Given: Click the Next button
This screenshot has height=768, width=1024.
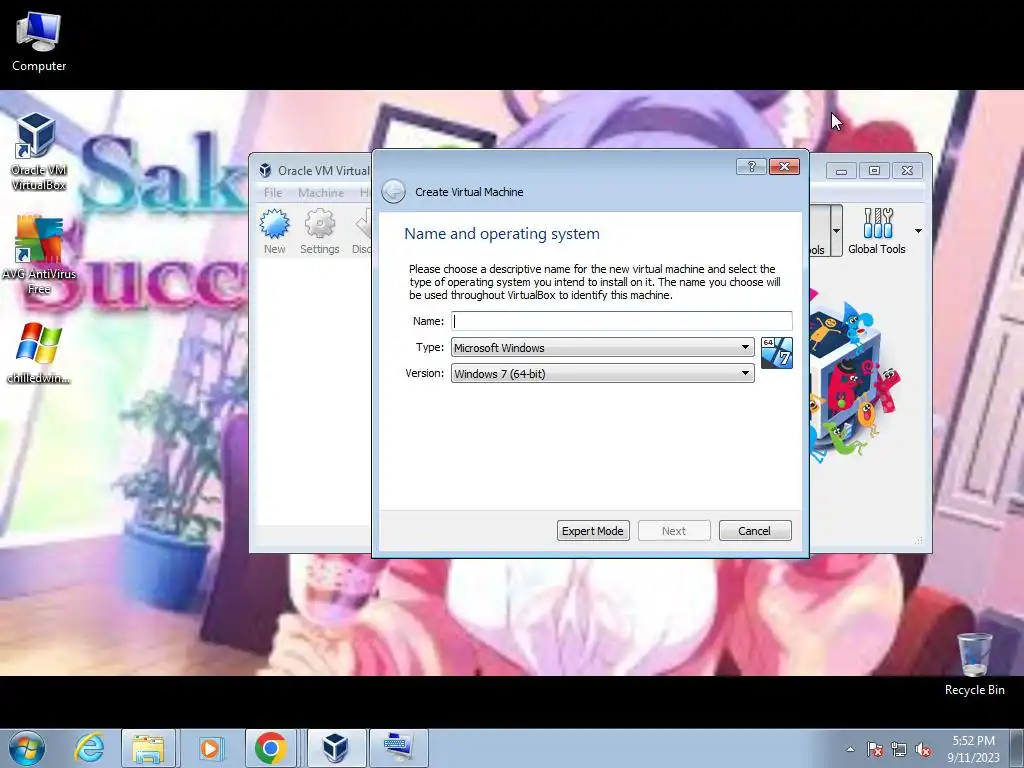Looking at the screenshot, I should tap(674, 531).
